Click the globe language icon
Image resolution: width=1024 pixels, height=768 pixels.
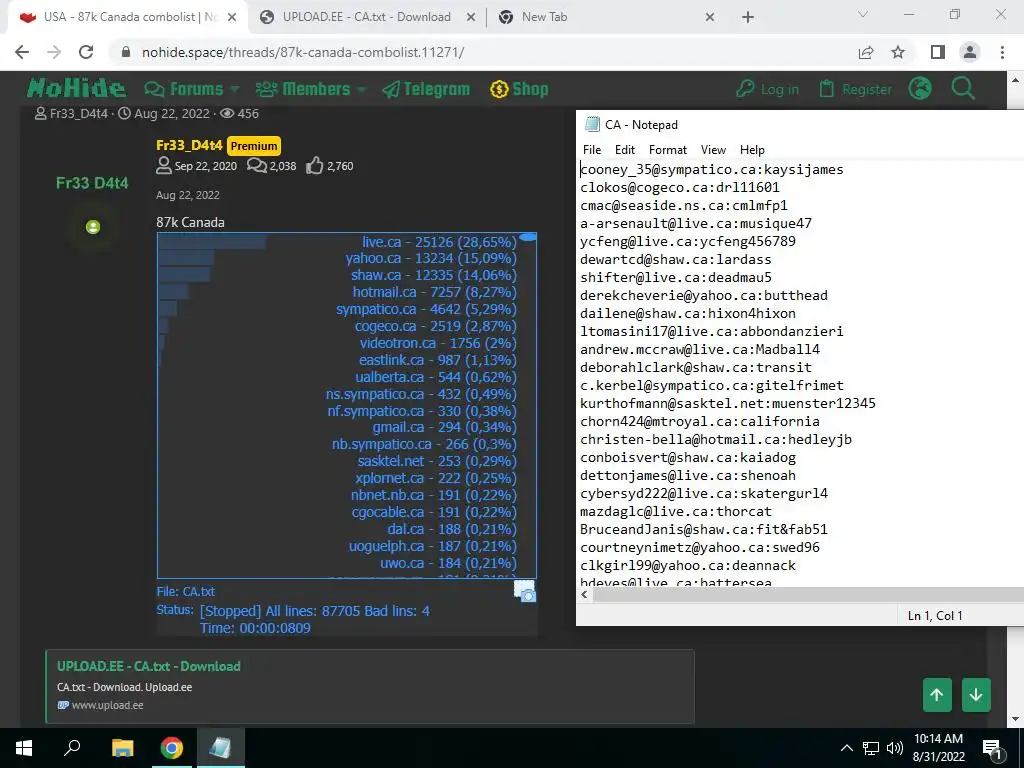pos(920,88)
